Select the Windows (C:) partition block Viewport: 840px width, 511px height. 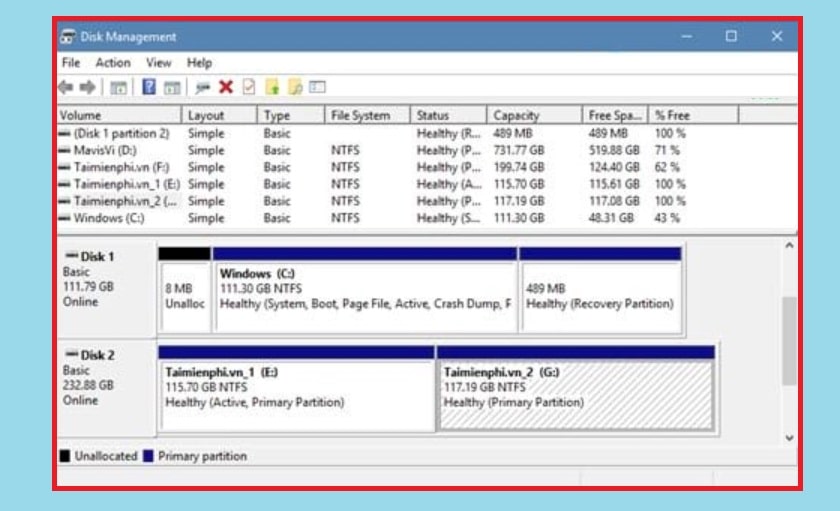coord(365,291)
